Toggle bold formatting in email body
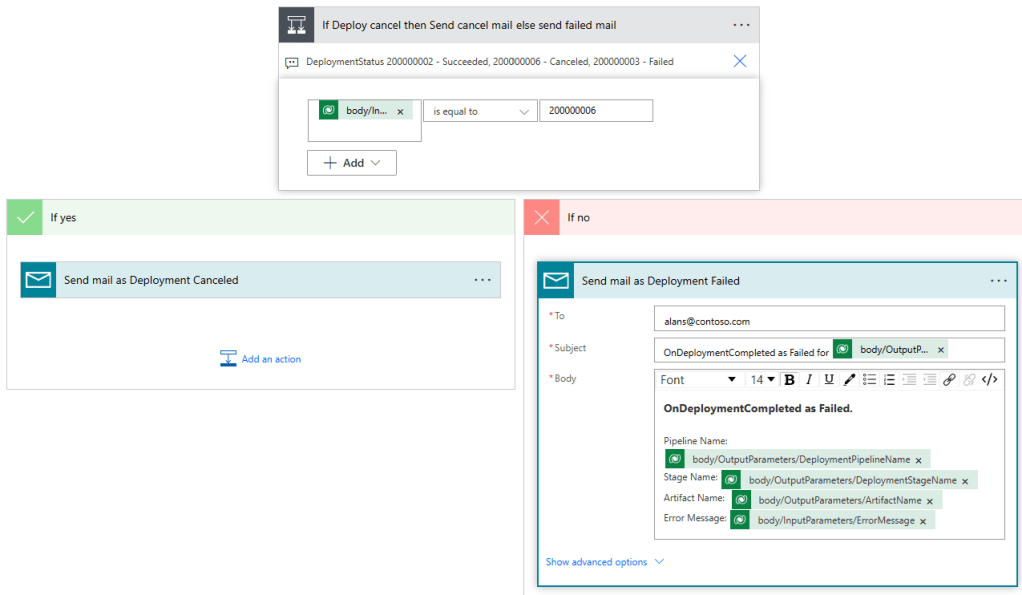The width and height of the screenshot is (1022, 595). pos(789,380)
